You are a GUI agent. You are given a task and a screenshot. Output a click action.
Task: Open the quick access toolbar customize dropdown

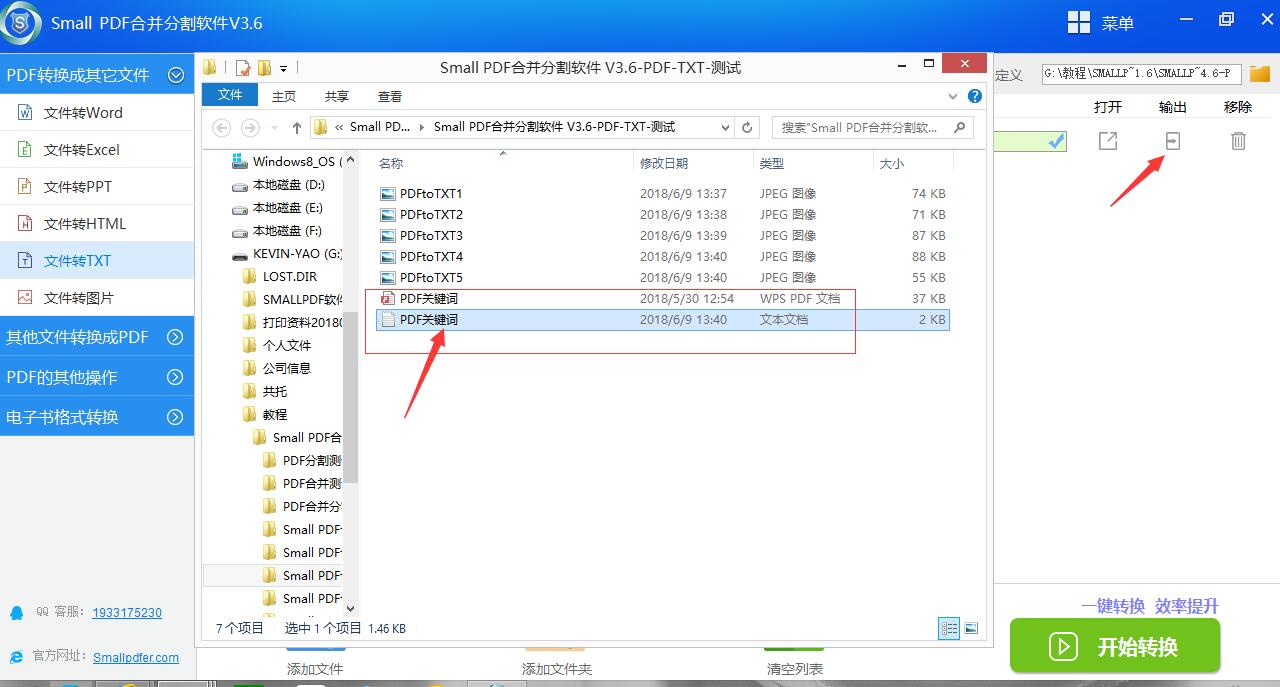[x=283, y=69]
